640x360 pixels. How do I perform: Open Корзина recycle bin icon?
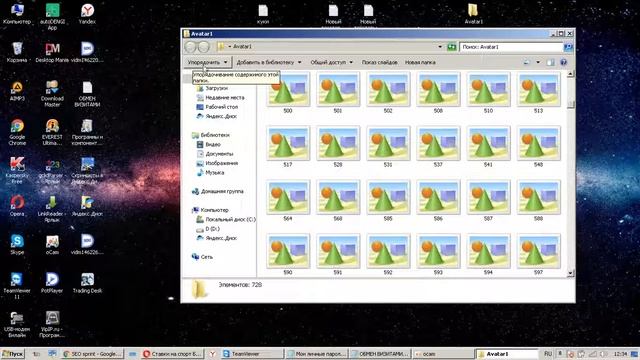[17, 52]
